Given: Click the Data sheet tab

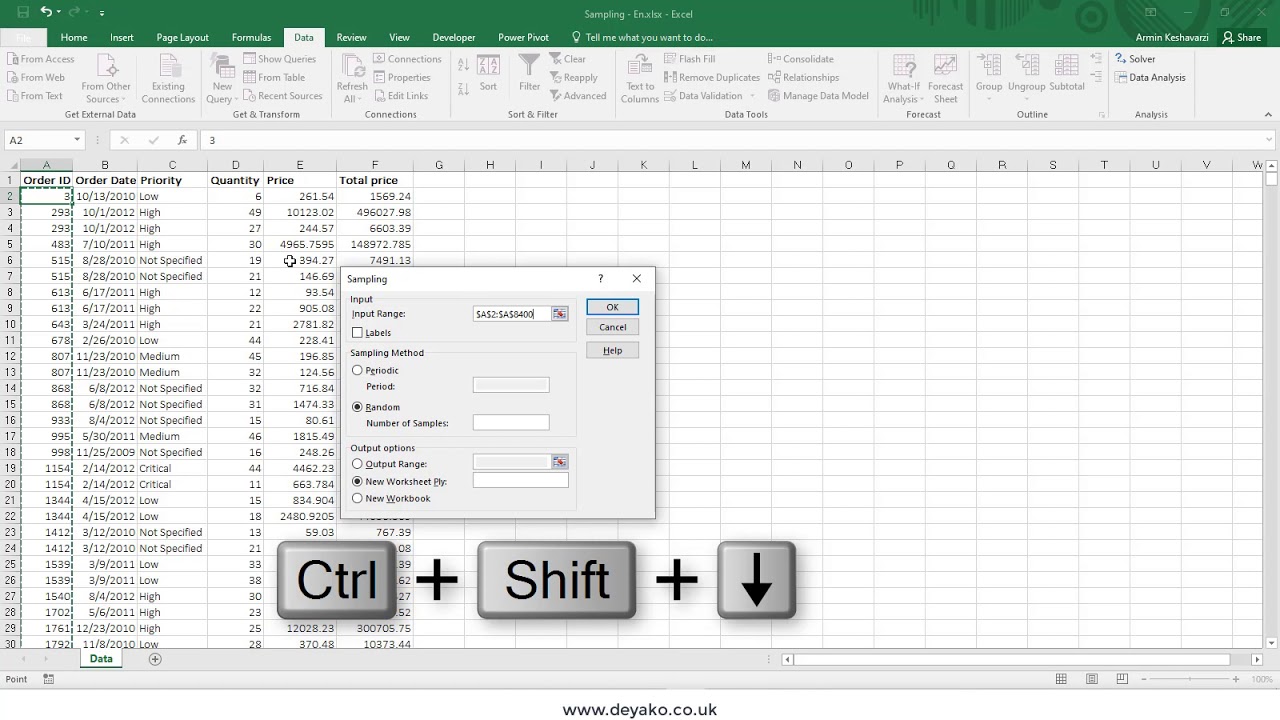Looking at the screenshot, I should click(101, 659).
